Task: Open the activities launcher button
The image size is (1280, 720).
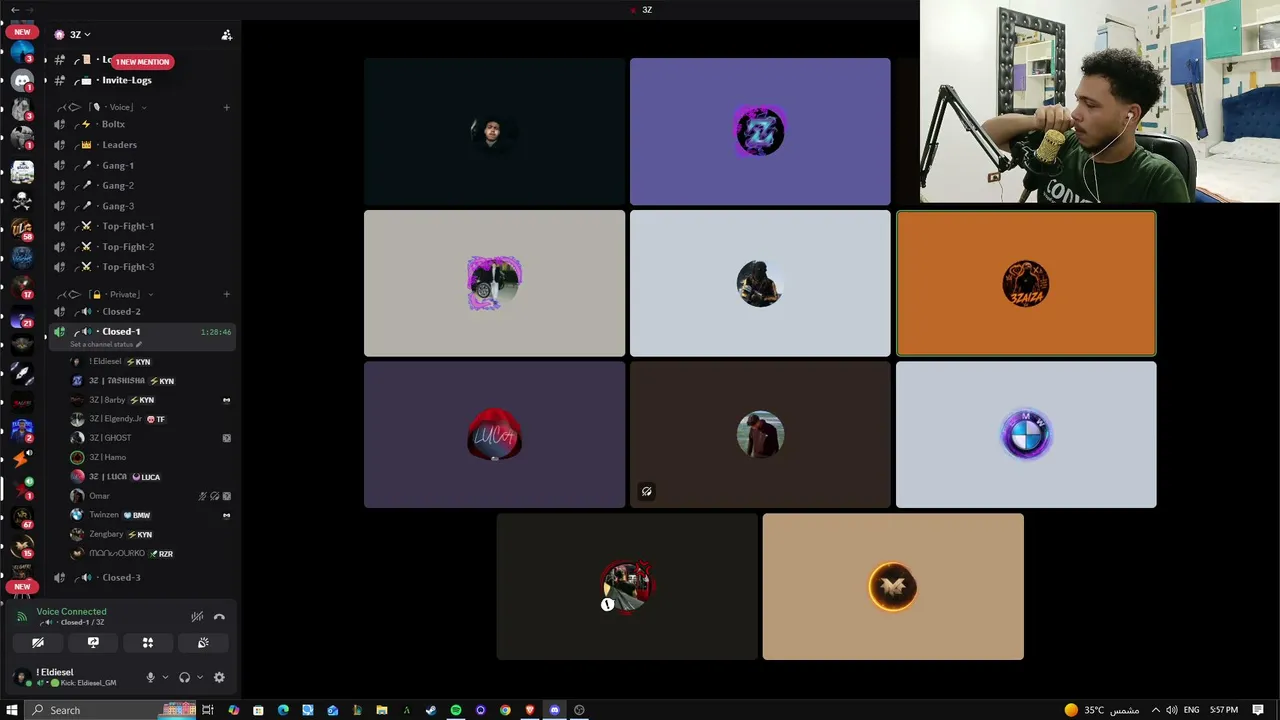Action: [148, 643]
